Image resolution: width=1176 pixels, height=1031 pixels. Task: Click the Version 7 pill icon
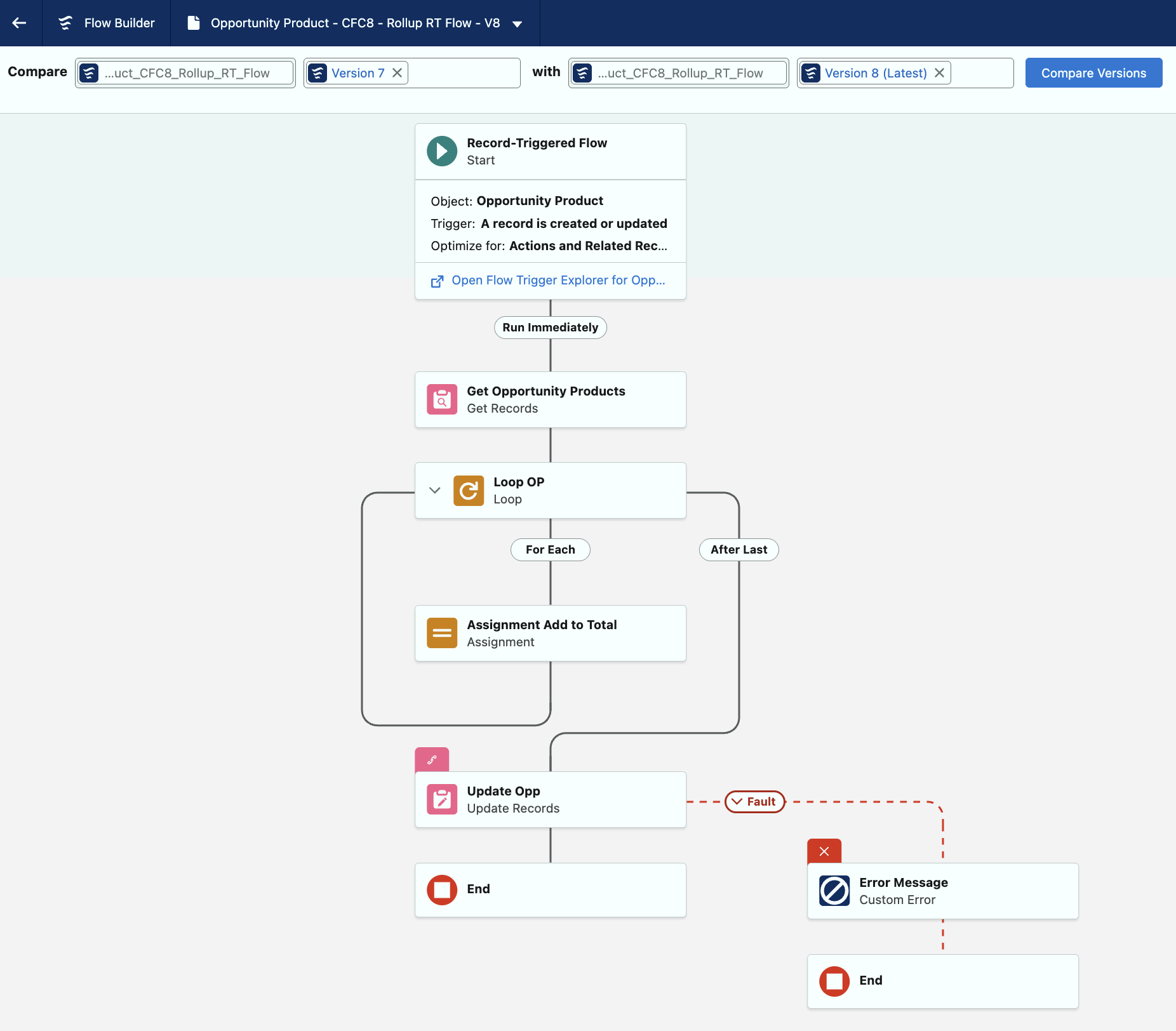point(317,73)
